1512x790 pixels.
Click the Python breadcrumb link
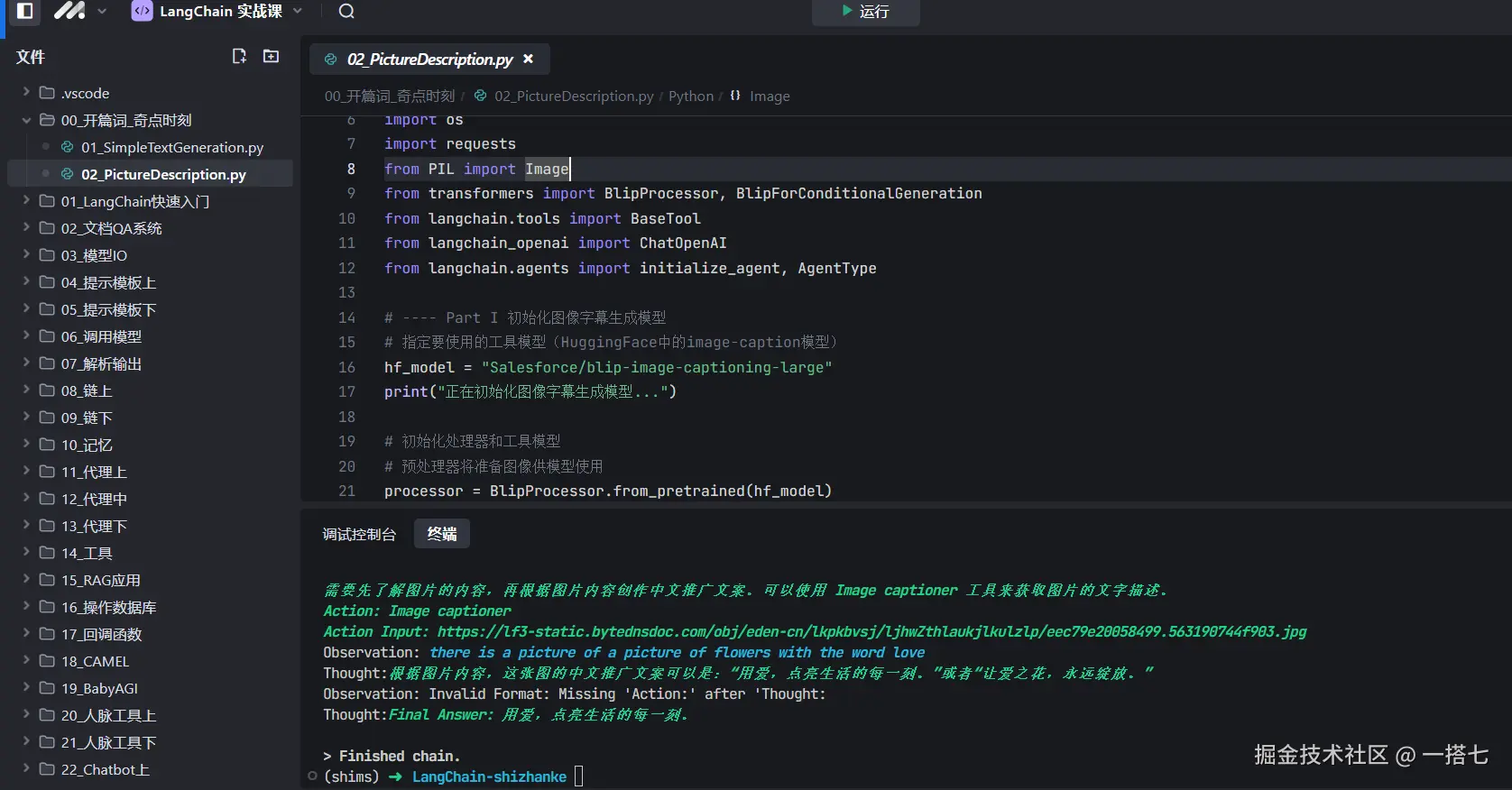tap(690, 96)
